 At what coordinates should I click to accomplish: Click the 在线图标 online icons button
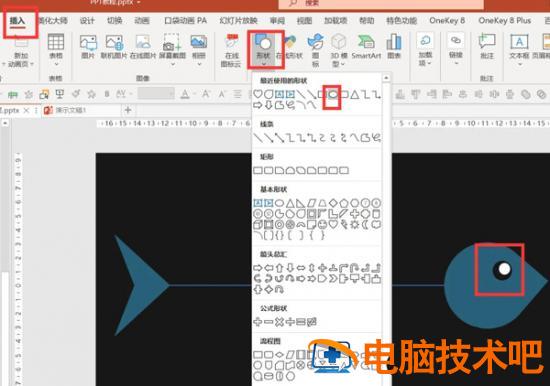click(x=231, y=50)
